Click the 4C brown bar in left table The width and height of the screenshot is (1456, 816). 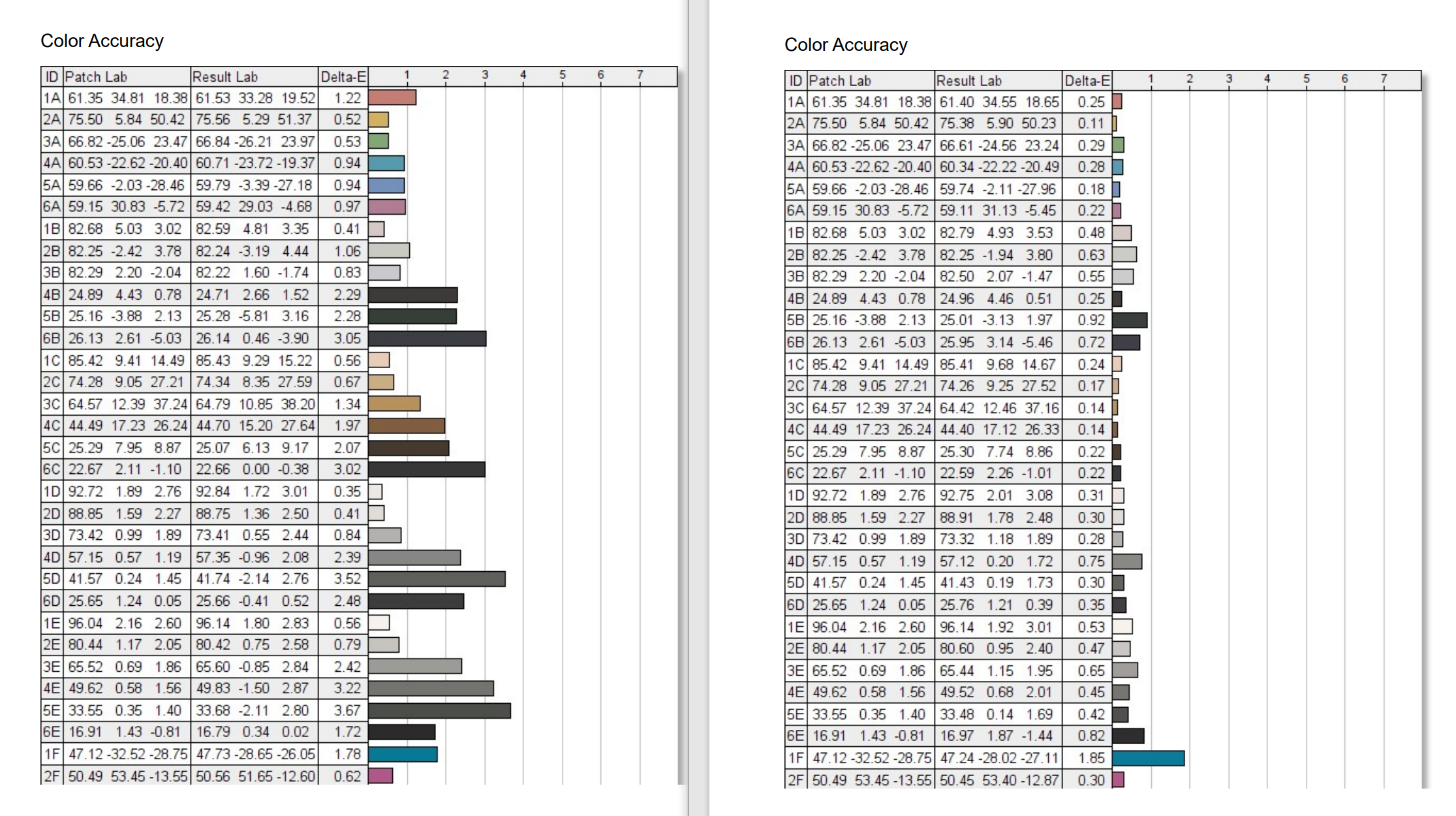point(407,426)
